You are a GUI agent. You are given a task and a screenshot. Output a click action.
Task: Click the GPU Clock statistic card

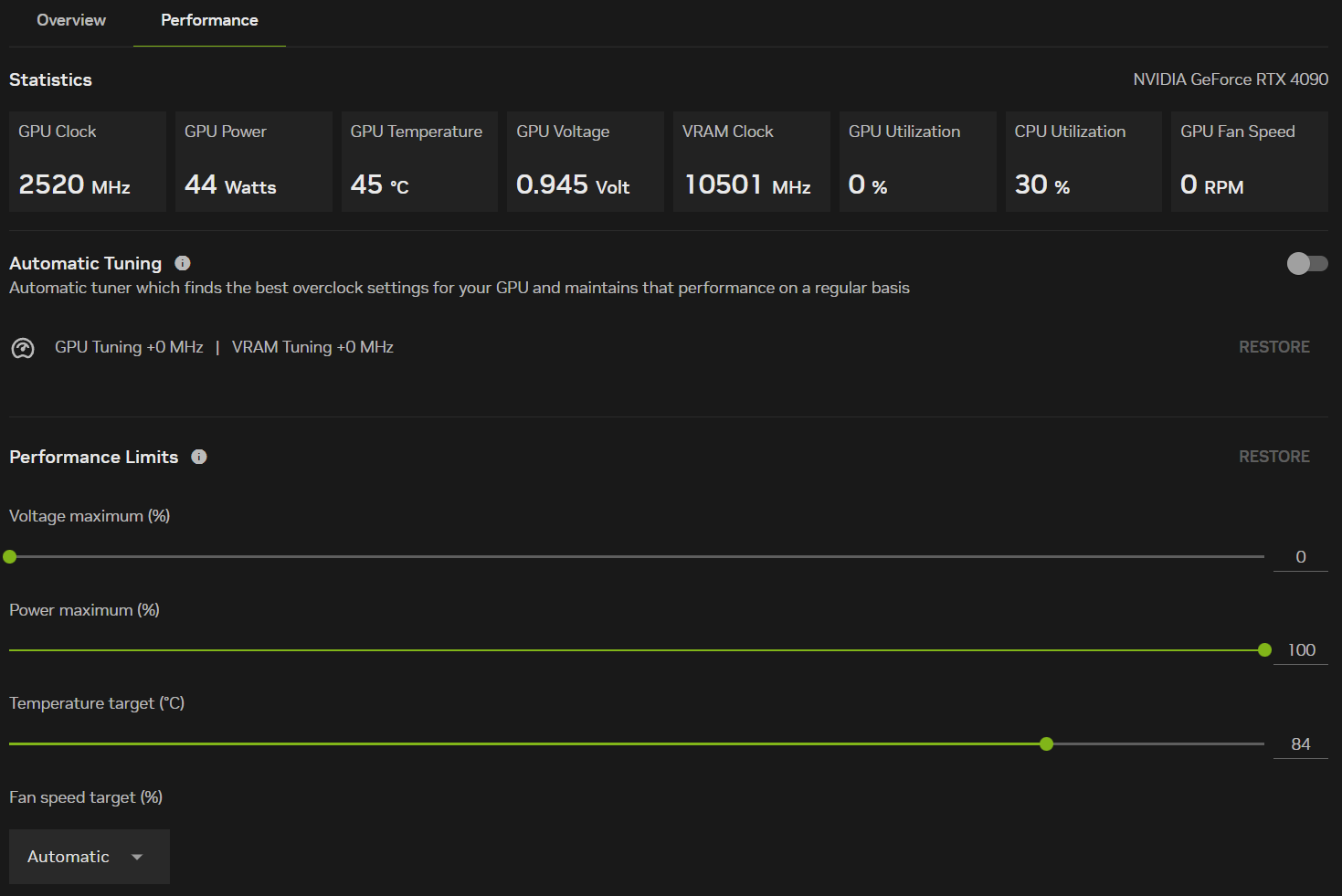tap(88, 162)
